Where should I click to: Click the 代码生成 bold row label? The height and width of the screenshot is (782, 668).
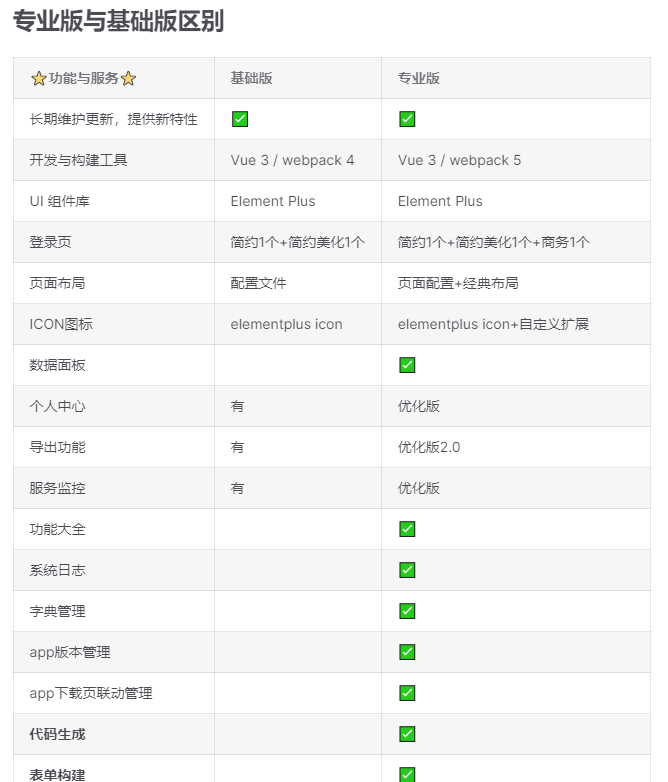click(57, 734)
